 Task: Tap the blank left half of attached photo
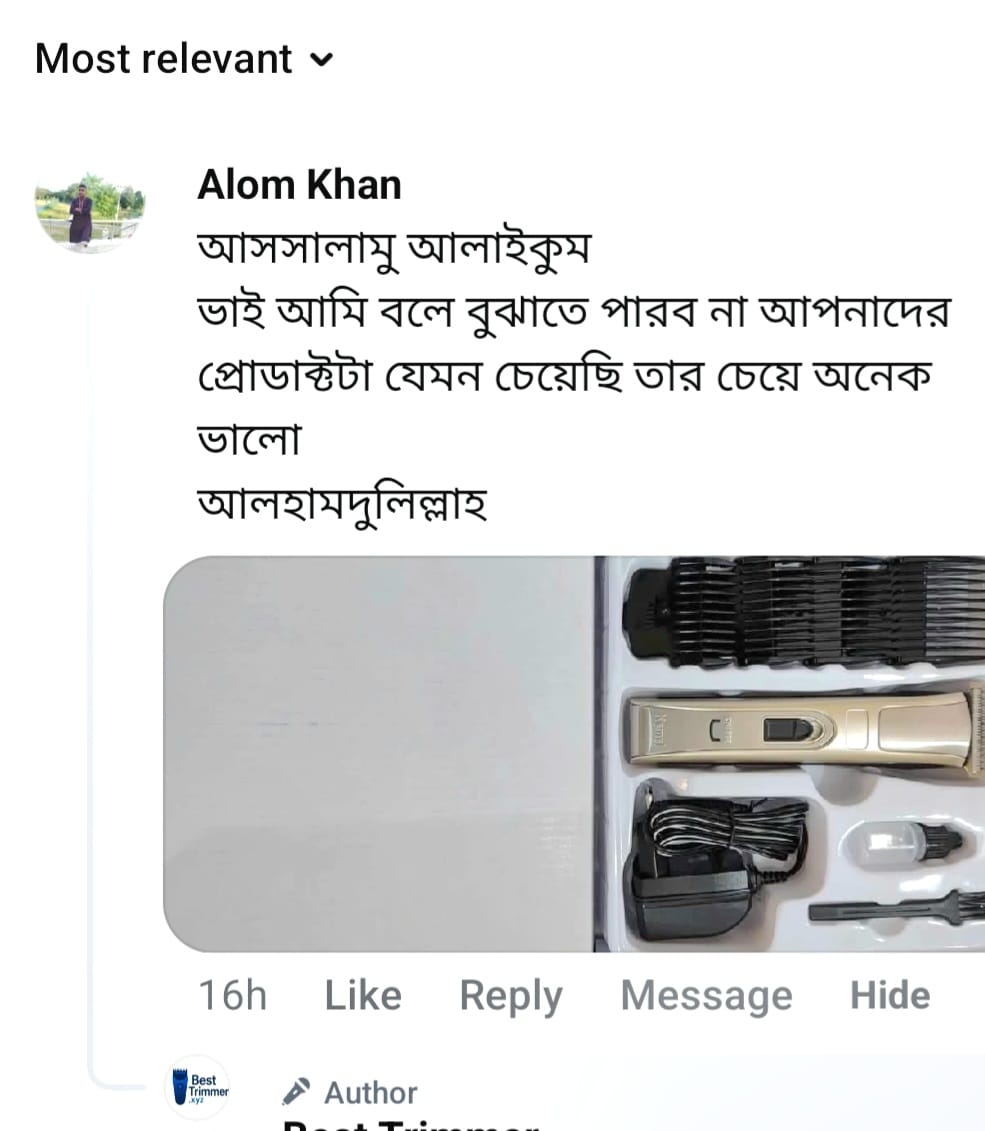pyautogui.click(x=379, y=754)
